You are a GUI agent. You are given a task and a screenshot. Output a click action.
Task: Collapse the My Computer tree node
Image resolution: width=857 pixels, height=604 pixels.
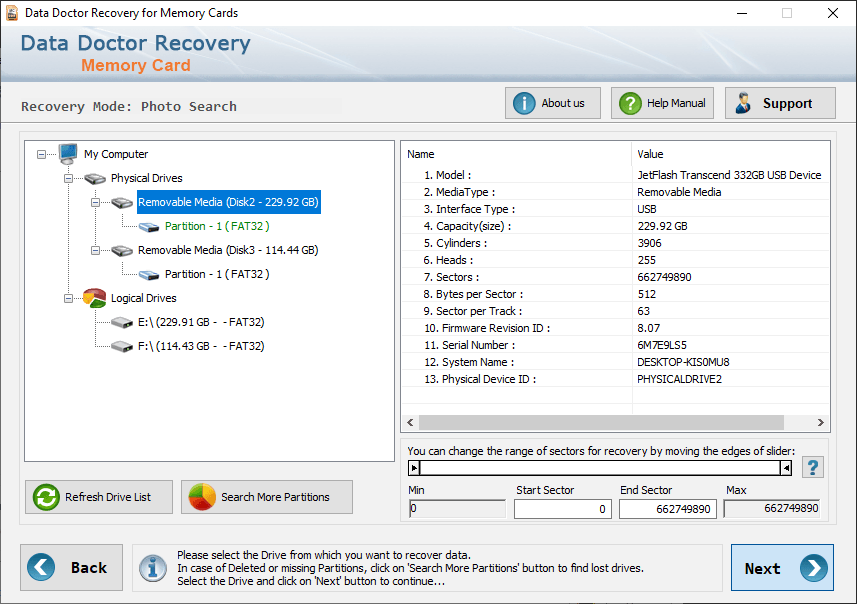[x=42, y=154]
